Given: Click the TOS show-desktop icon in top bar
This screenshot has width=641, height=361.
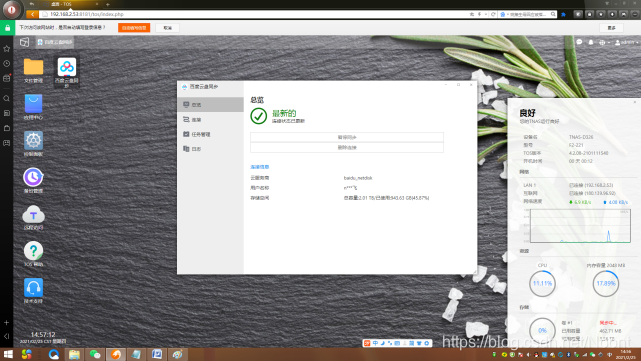Looking at the screenshot, I should pyautogui.click(x=25, y=42).
